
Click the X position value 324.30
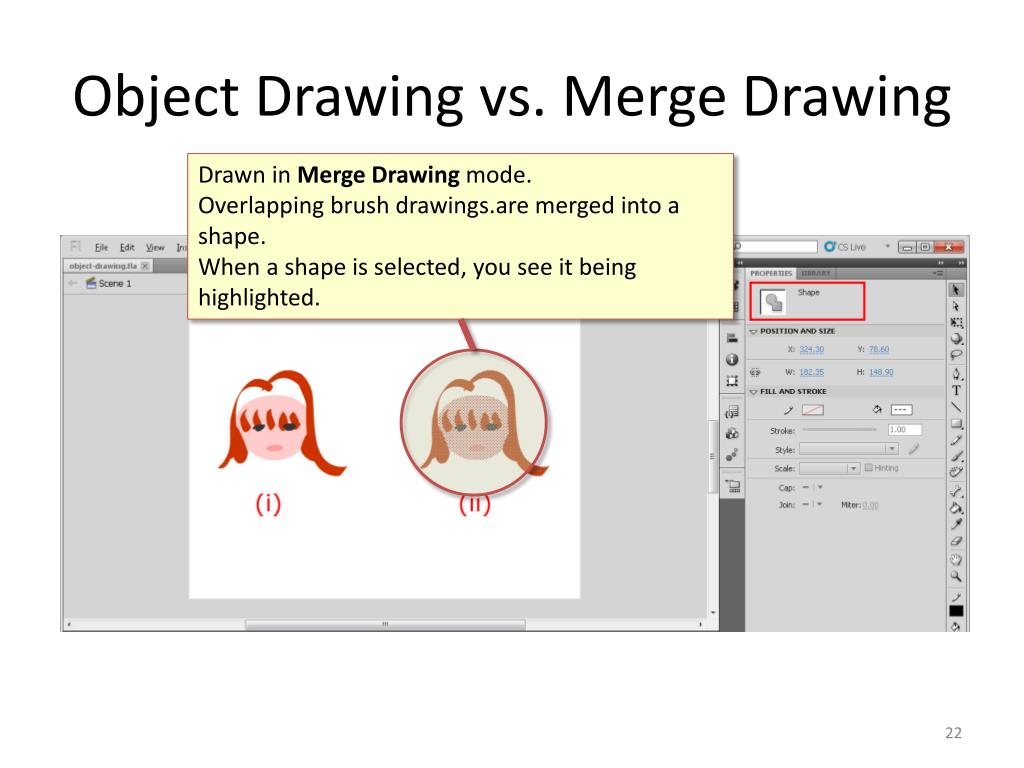(x=811, y=349)
